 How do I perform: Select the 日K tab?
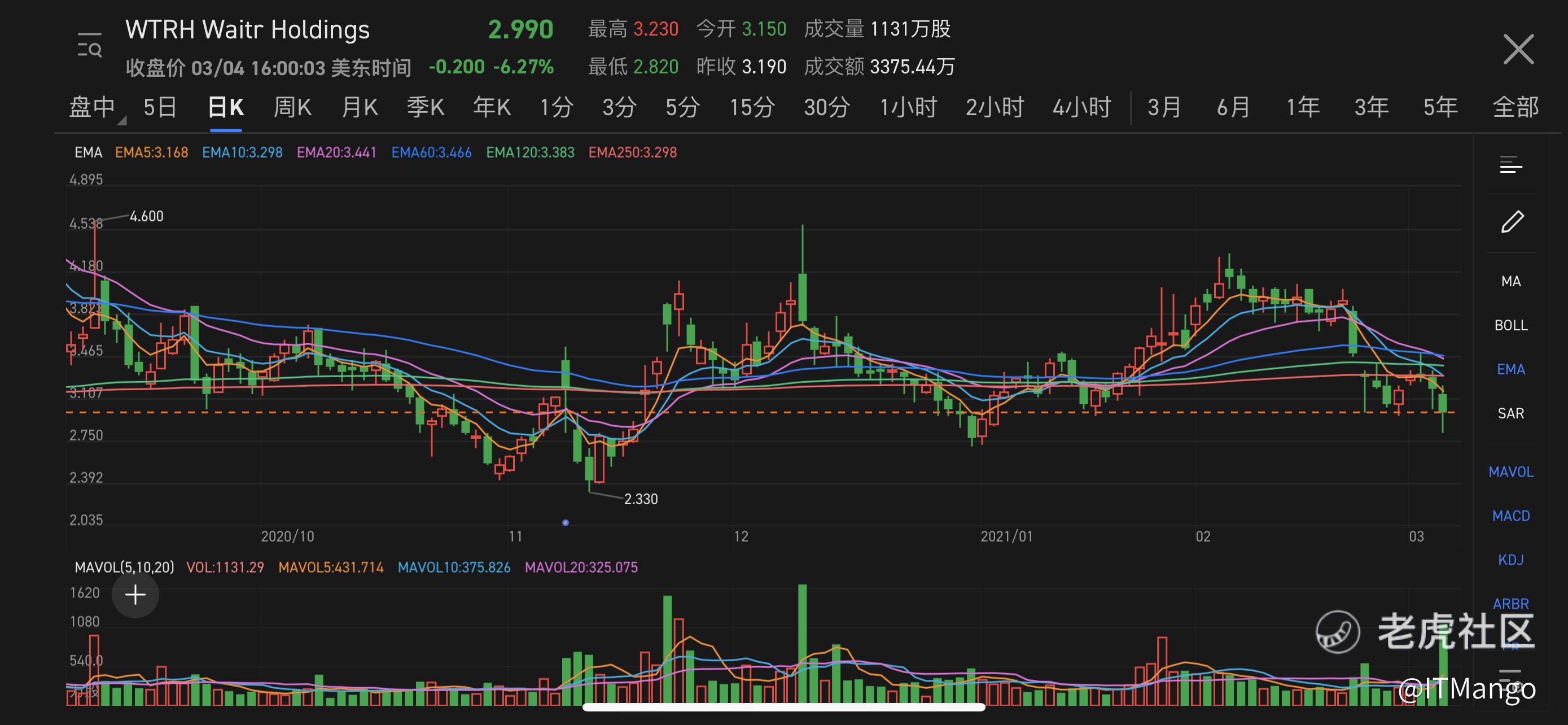point(226,108)
